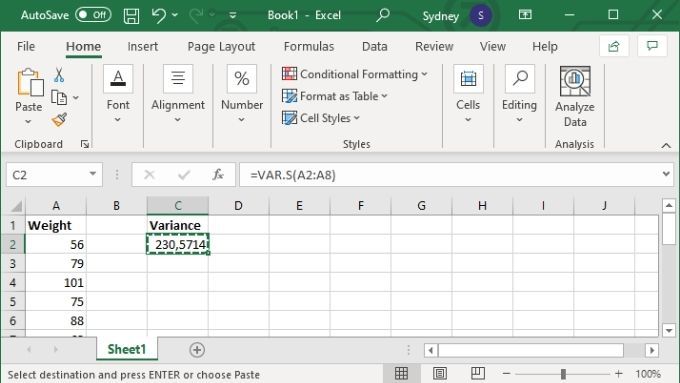Click the Copy icon

[59, 98]
